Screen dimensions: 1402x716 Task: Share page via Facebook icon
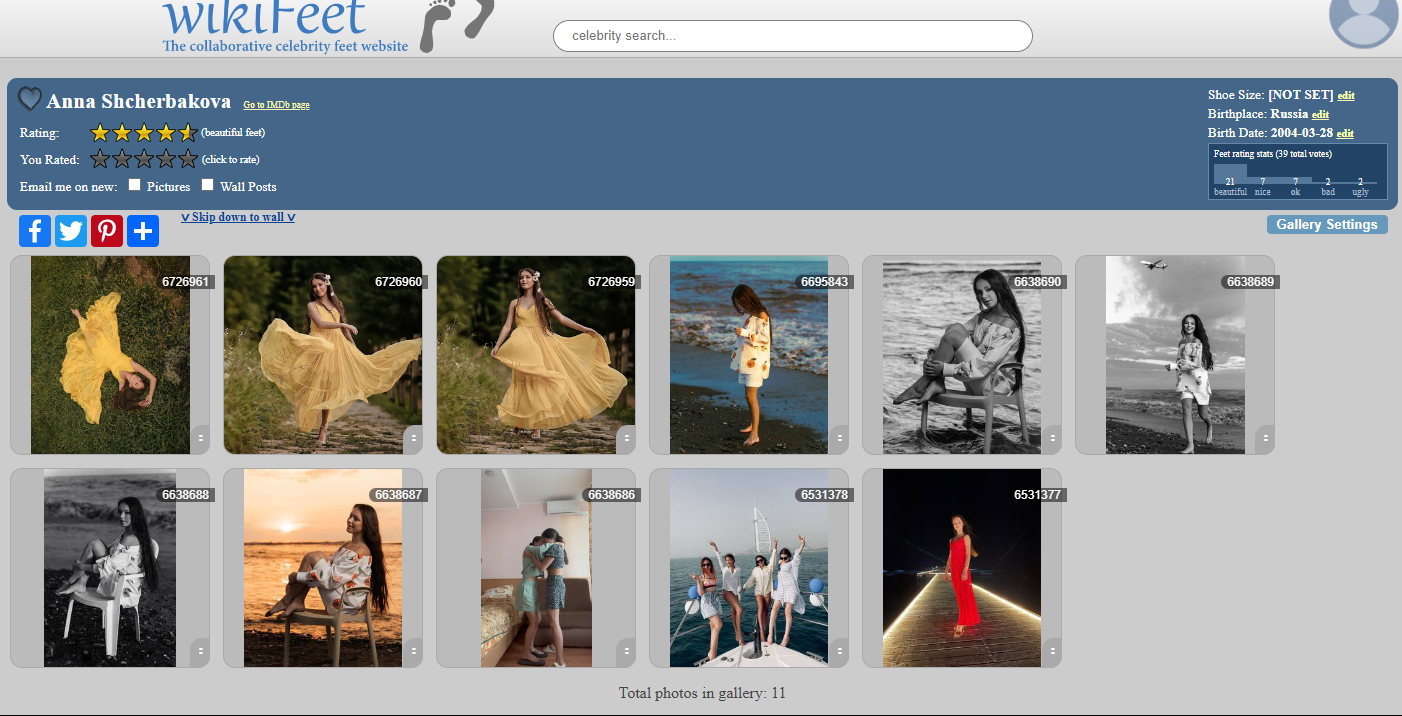pos(35,231)
